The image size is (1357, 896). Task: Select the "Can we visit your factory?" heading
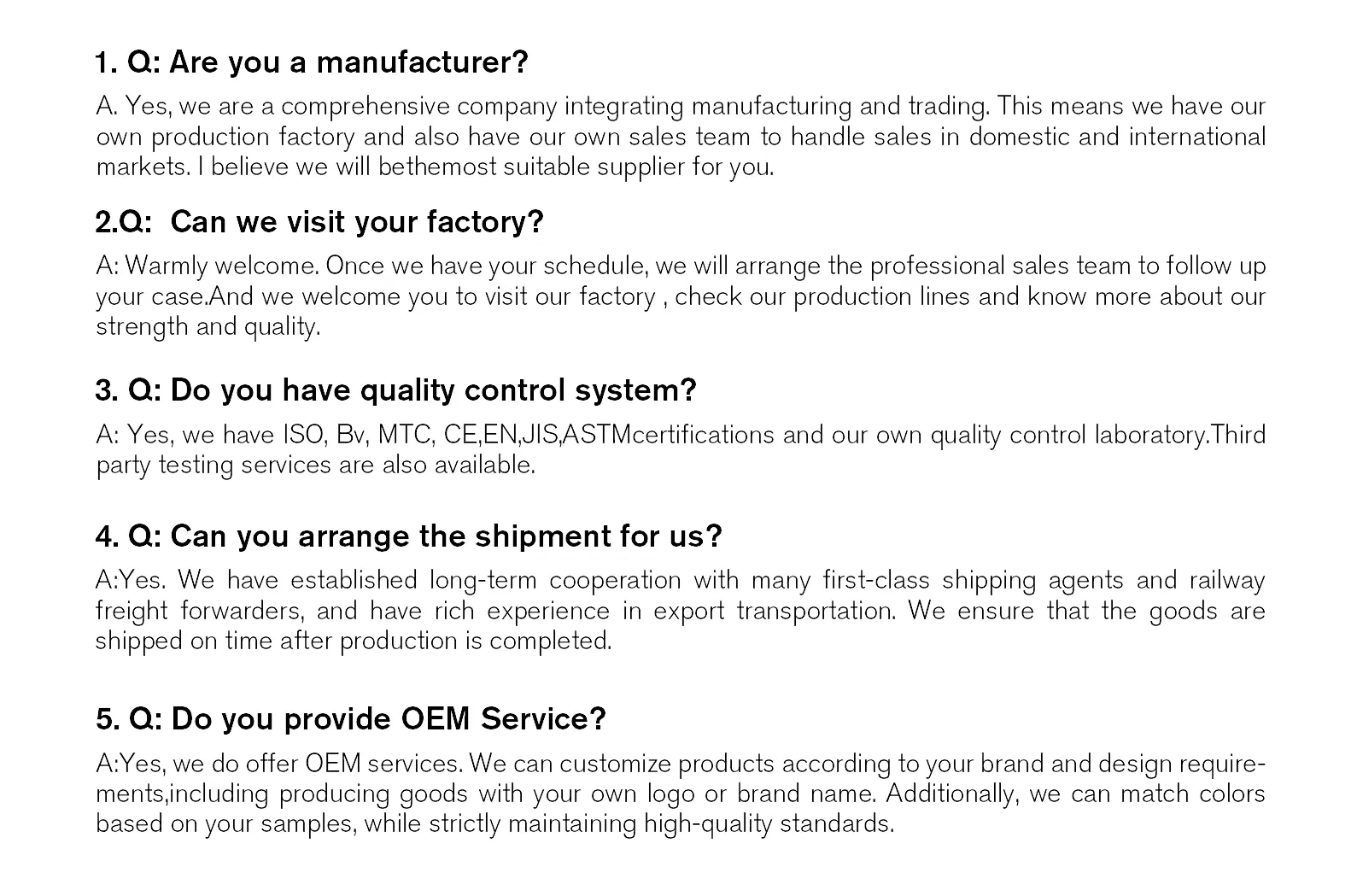click(356, 222)
